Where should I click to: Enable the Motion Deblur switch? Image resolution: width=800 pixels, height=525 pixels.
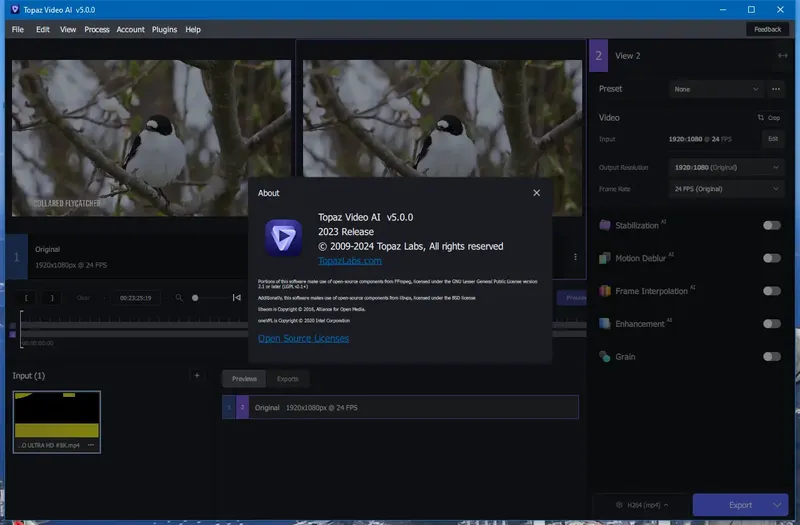[771, 258]
